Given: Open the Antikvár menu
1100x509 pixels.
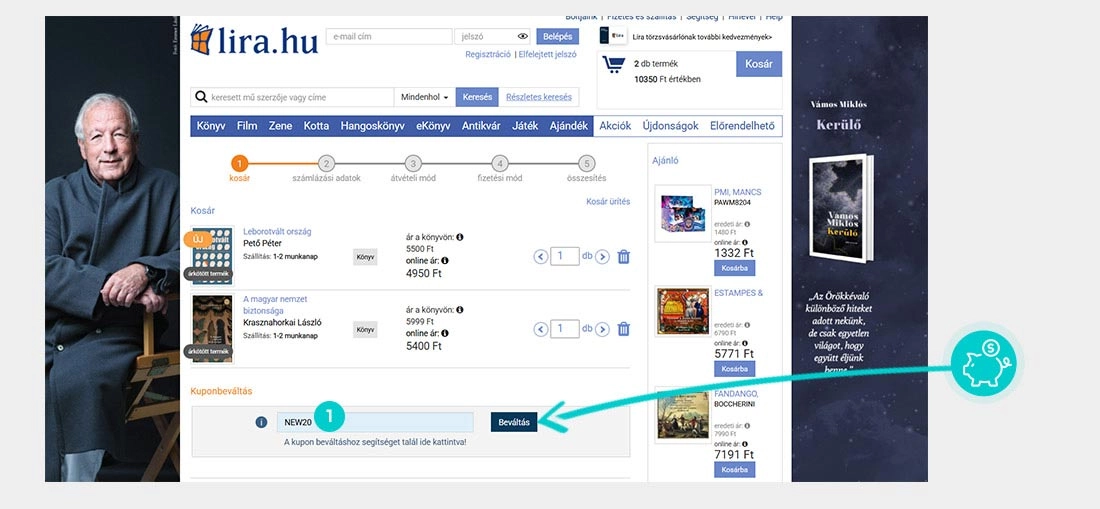Looking at the screenshot, I should pos(481,126).
